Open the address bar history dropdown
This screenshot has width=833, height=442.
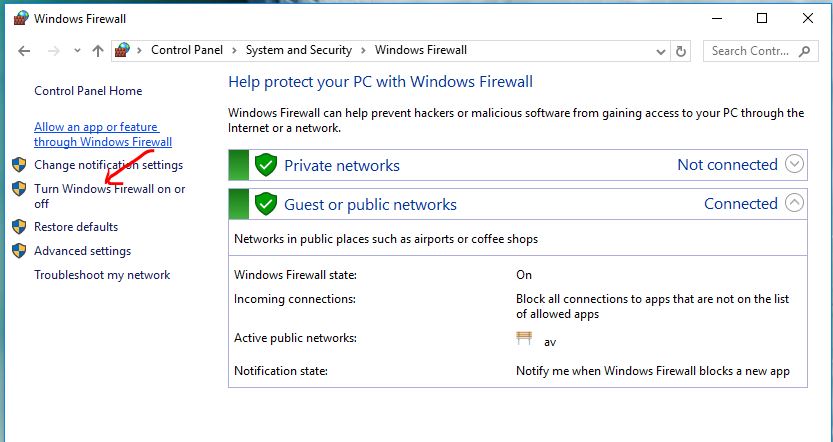point(661,50)
